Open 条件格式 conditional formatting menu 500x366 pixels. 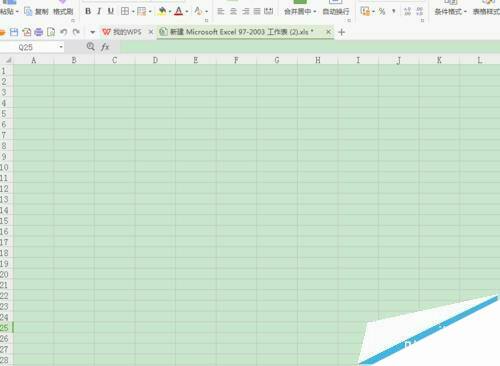(450, 11)
